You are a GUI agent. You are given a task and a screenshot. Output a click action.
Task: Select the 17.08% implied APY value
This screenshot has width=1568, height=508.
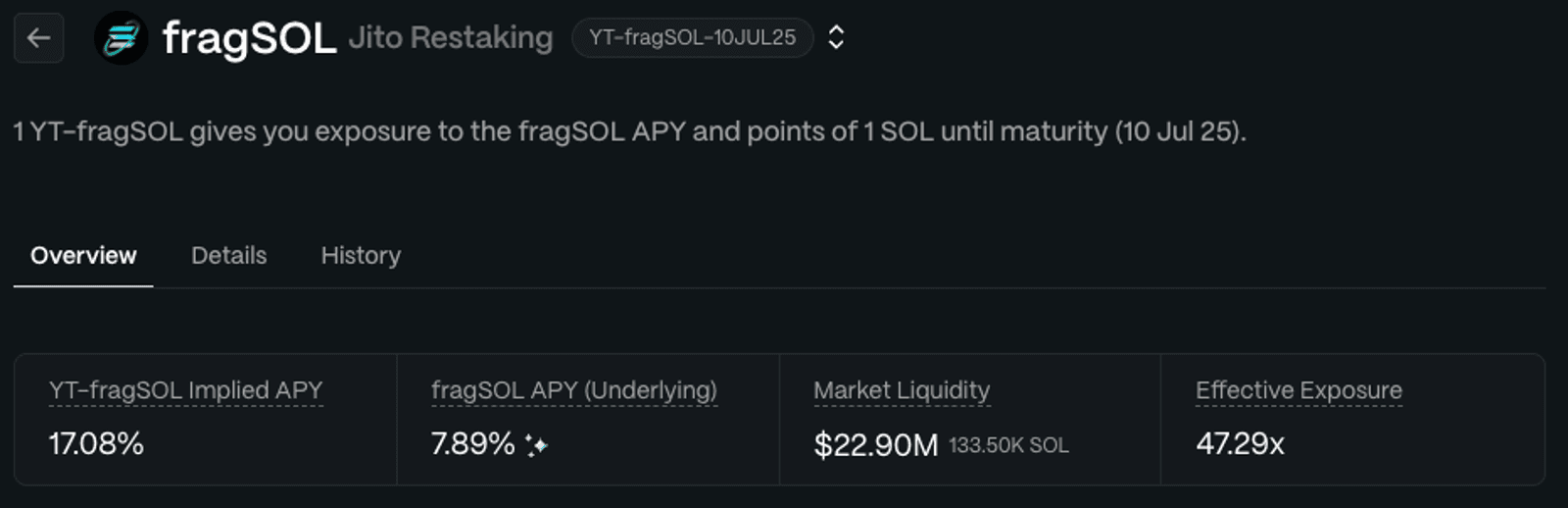(x=96, y=444)
